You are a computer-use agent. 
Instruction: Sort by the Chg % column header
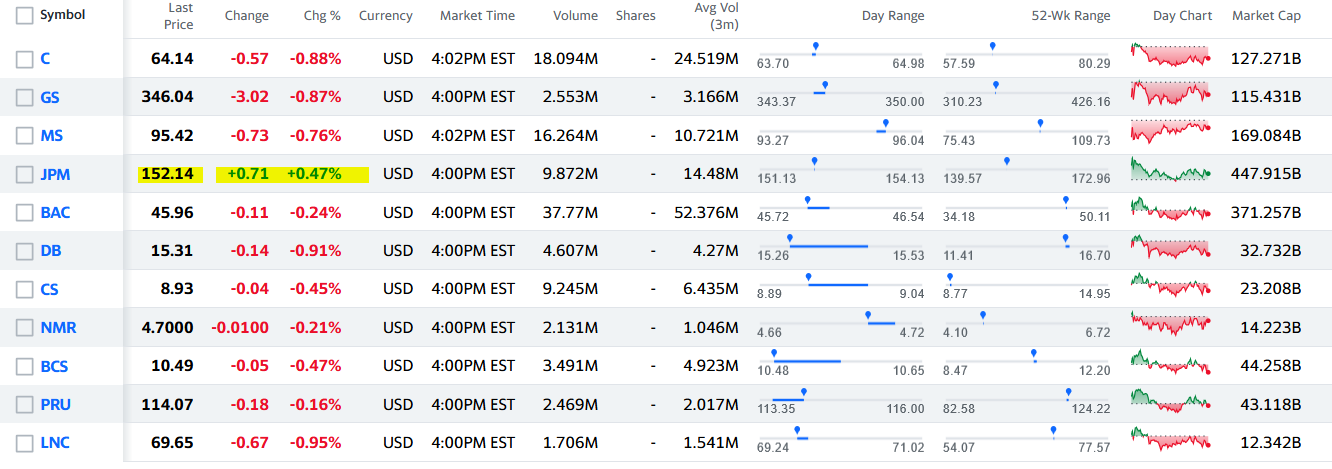(322, 16)
